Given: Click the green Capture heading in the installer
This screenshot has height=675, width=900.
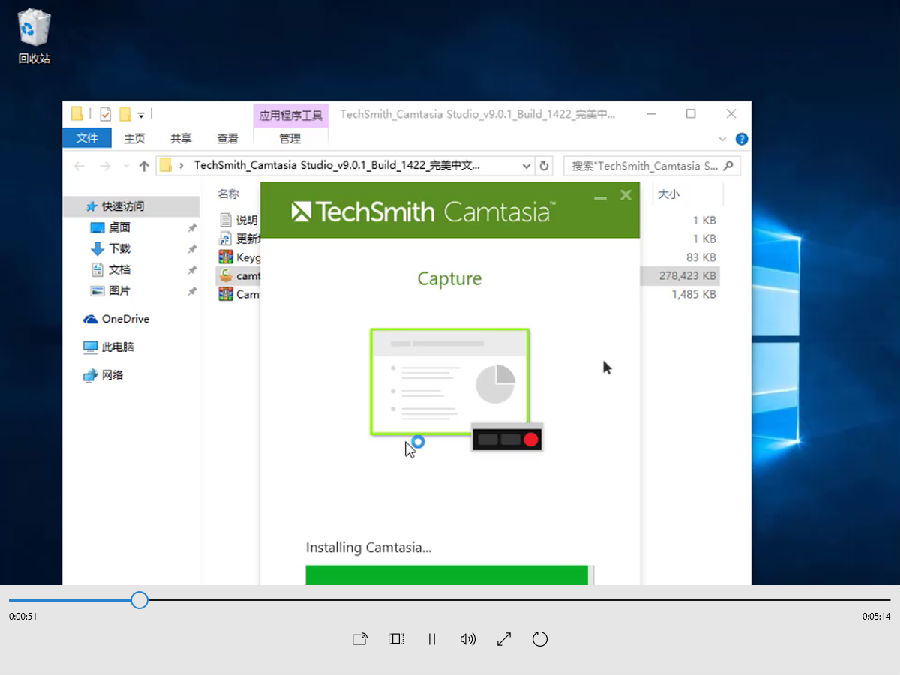Looking at the screenshot, I should [449, 278].
